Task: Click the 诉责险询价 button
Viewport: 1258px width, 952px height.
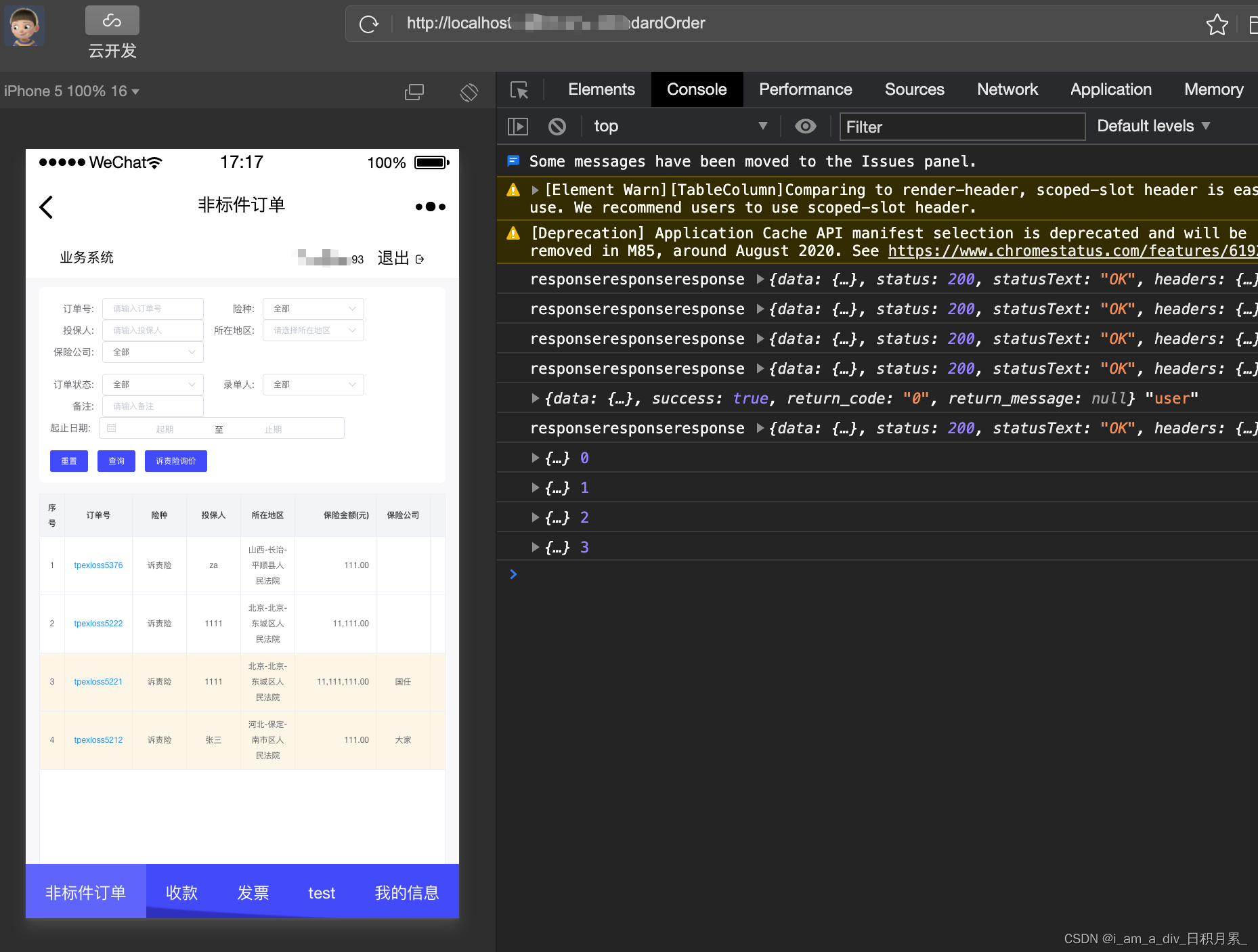Action: click(x=176, y=461)
